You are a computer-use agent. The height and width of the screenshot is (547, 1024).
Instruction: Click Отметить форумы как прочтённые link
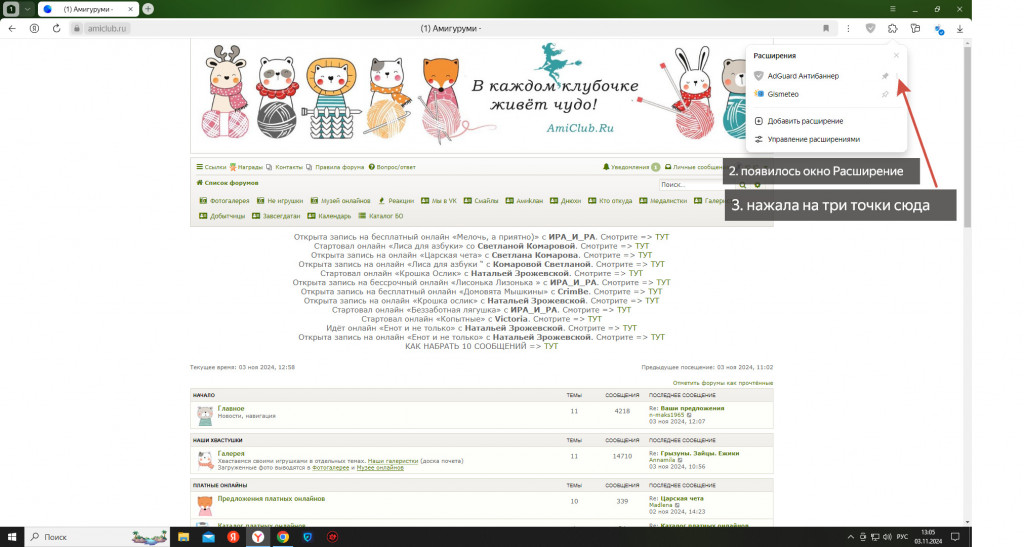(722, 383)
